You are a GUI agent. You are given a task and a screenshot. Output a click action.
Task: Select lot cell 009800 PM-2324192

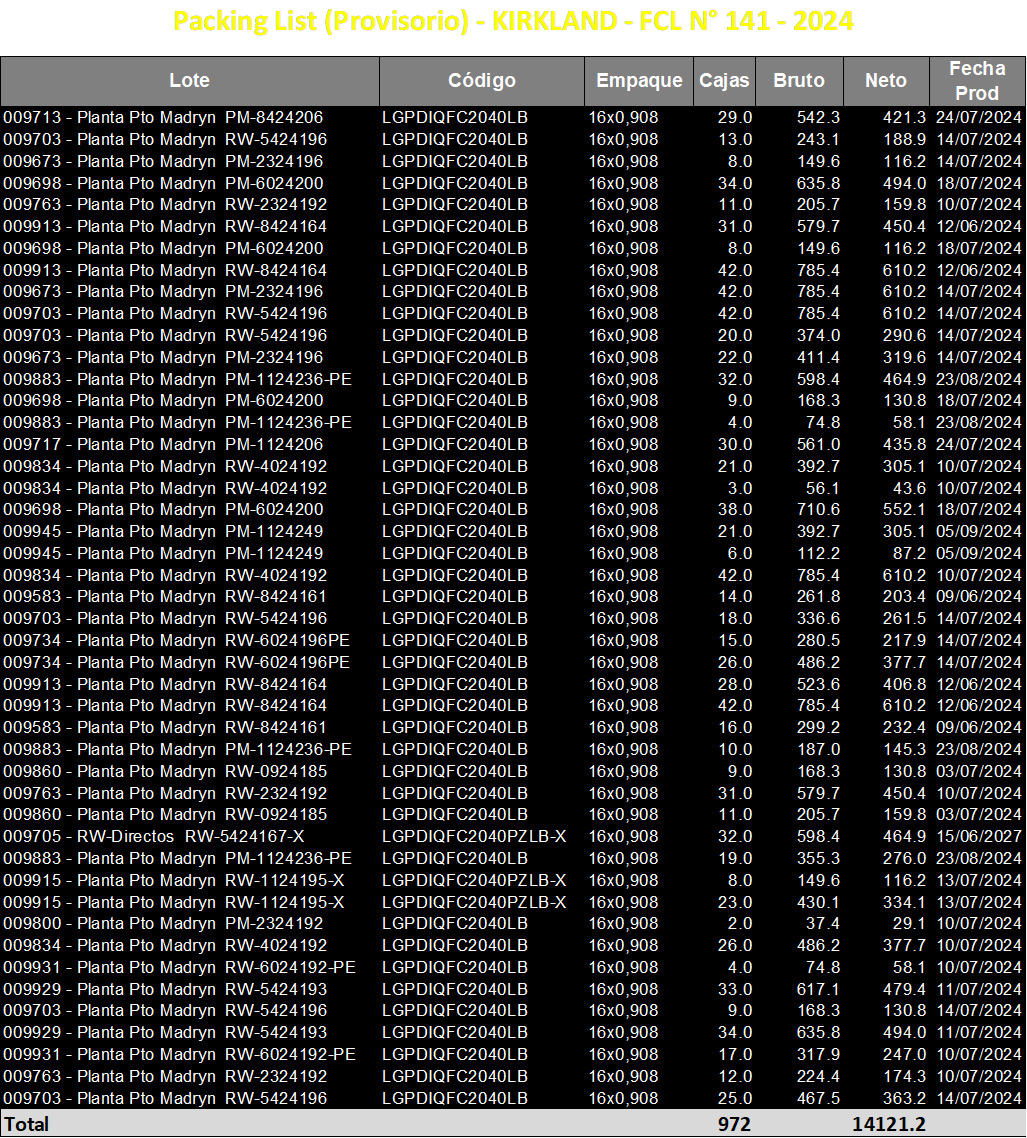tap(163, 923)
